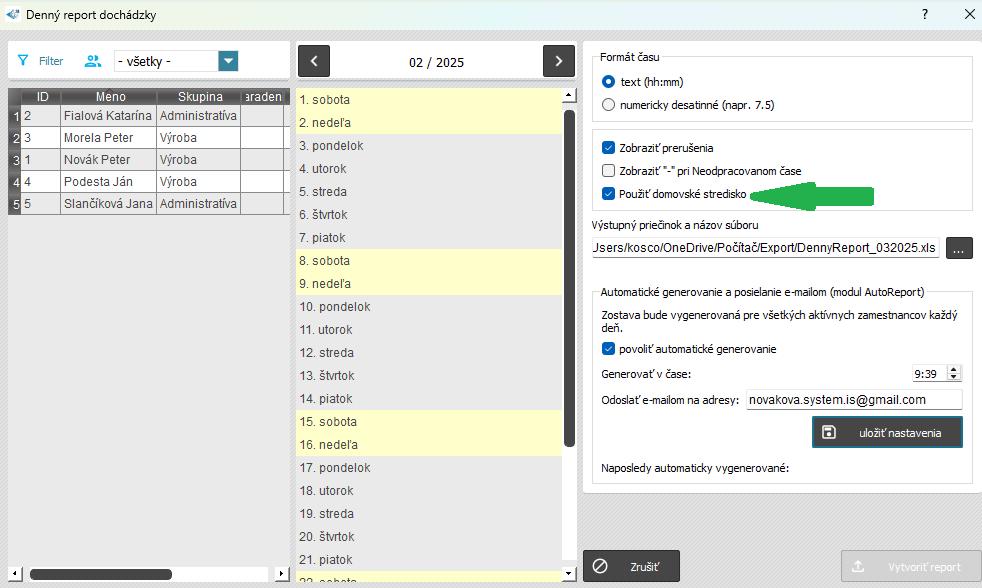Select employee row 'Fialová Katarína'
Image resolution: width=982 pixels, height=588 pixels.
click(x=107, y=116)
